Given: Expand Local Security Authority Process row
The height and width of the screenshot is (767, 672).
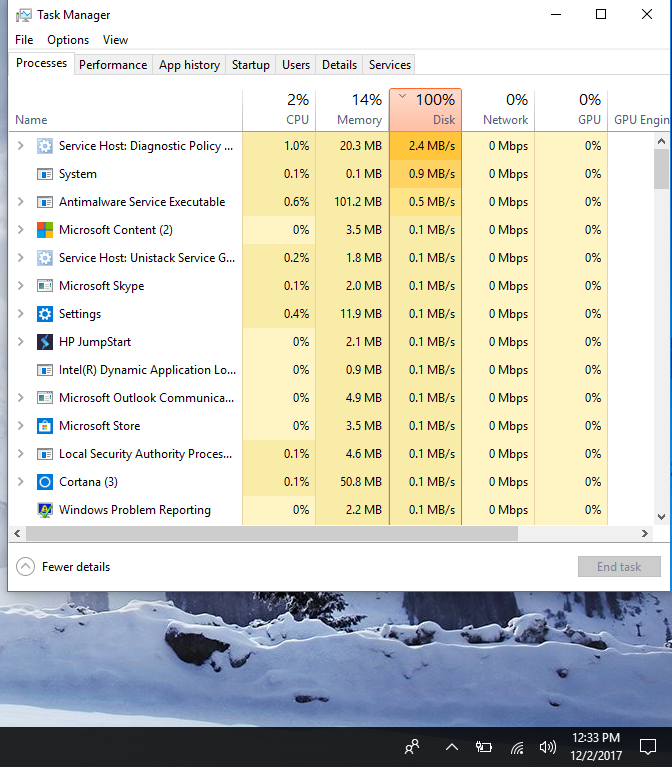Looking at the screenshot, I should pyautogui.click(x=21, y=454).
